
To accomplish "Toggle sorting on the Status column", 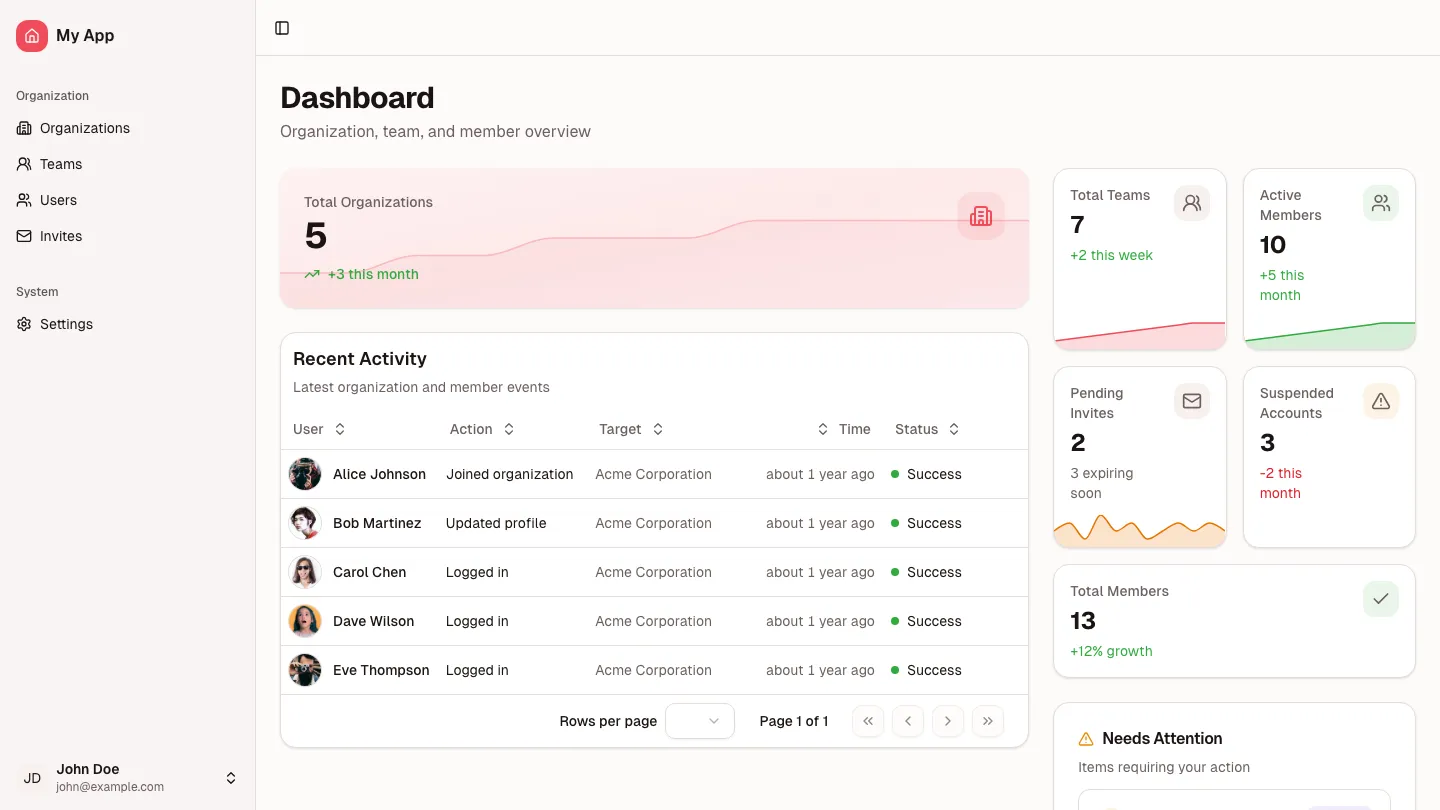I will pos(952,429).
